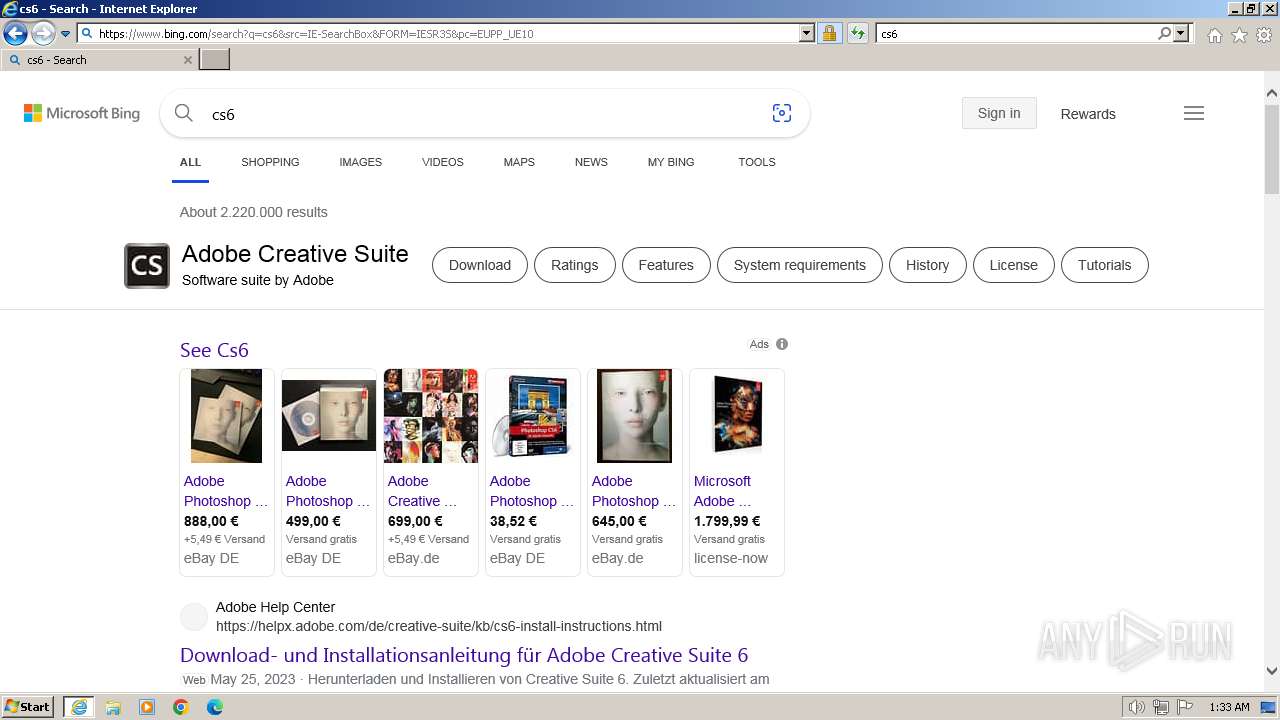Open the 1.799,99 € Microsoft Adobe thumbnail
The height and width of the screenshot is (720, 1280).
(x=737, y=416)
